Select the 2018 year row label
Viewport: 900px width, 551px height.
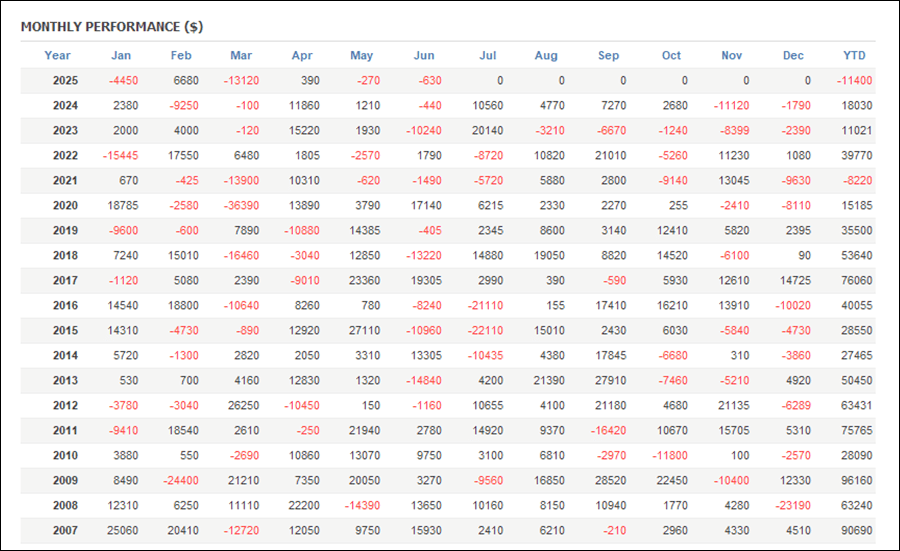65,255
